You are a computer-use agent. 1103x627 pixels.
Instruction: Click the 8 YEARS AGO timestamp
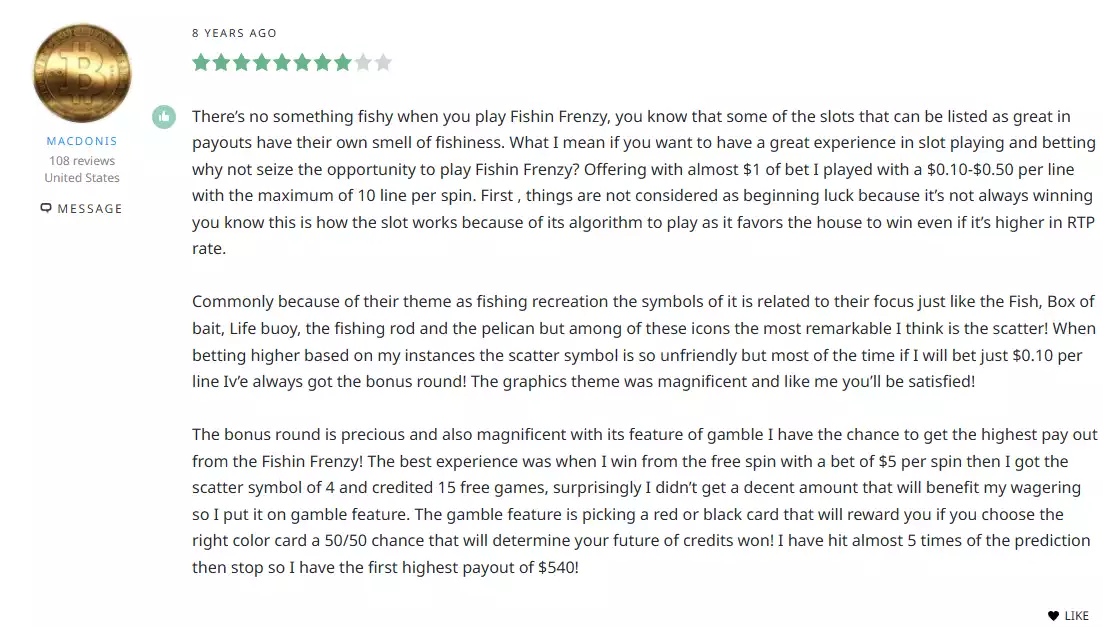(234, 33)
